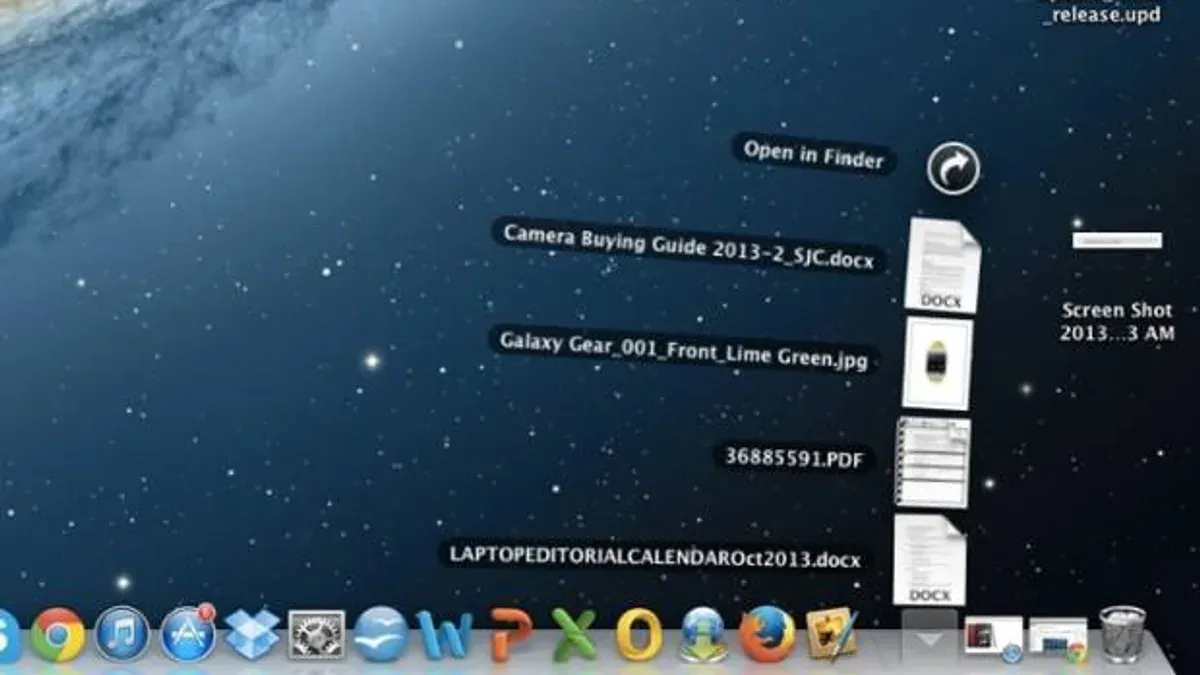This screenshot has height=675, width=1200.
Task: Open the paintbrush app icon beside Firefox
Action: 831,634
